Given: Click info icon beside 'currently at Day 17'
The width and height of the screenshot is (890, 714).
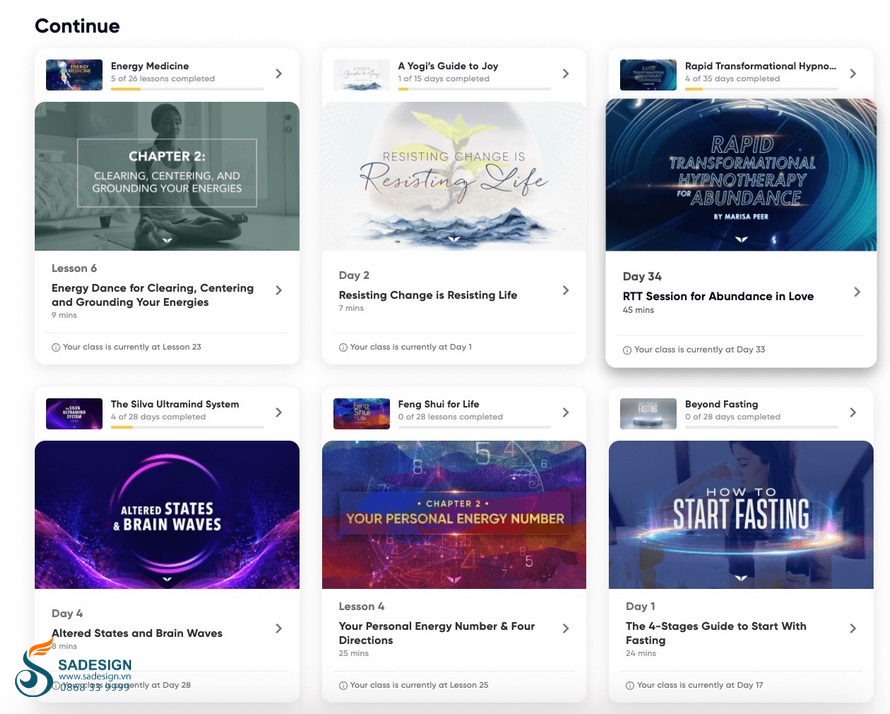Looking at the screenshot, I should pyautogui.click(x=629, y=686).
